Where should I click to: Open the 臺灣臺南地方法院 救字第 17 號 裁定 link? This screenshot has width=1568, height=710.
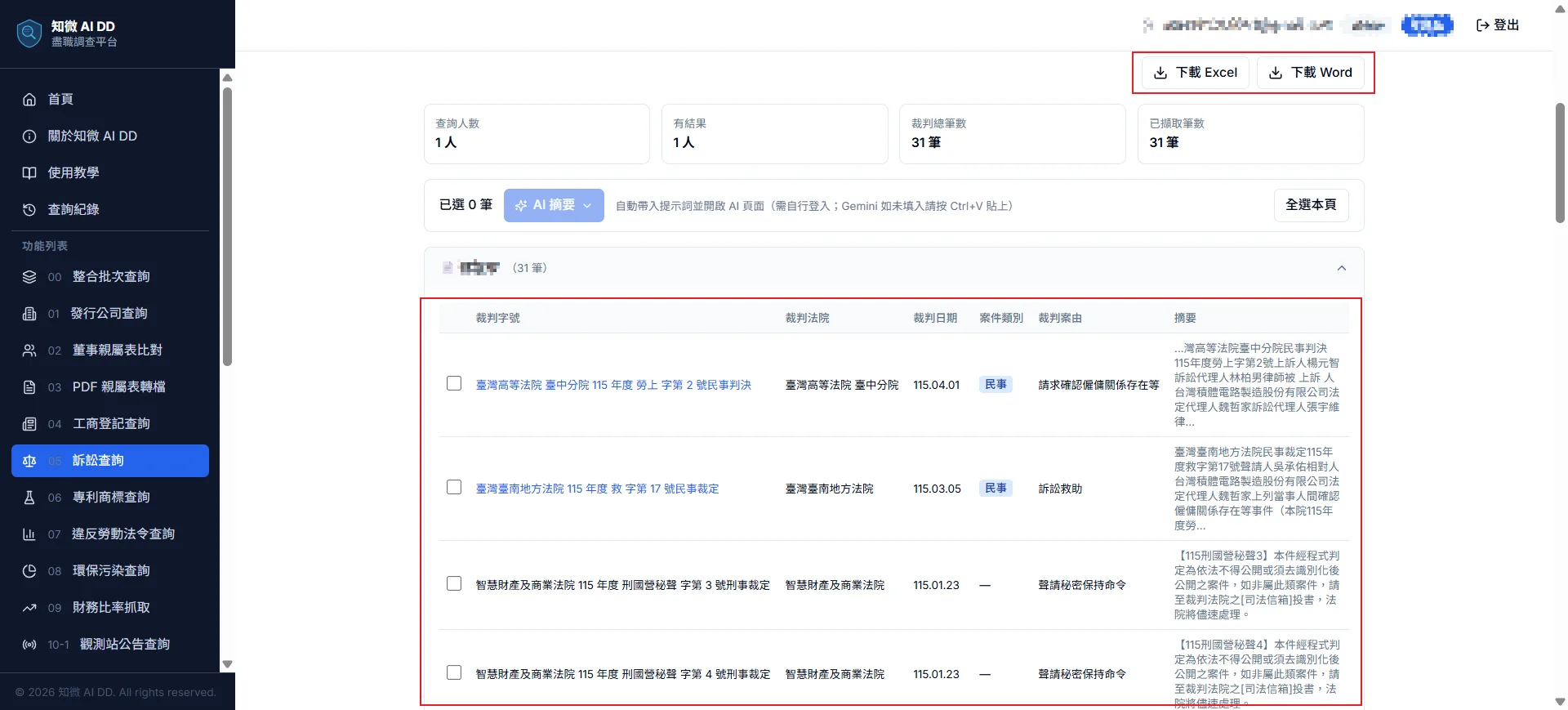point(597,489)
